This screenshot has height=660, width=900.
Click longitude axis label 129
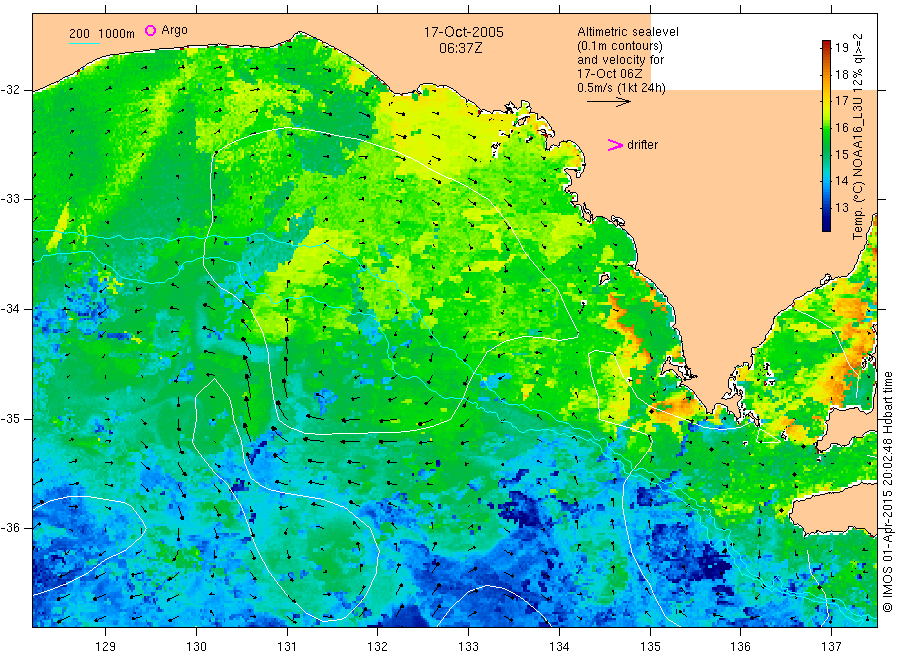[106, 647]
